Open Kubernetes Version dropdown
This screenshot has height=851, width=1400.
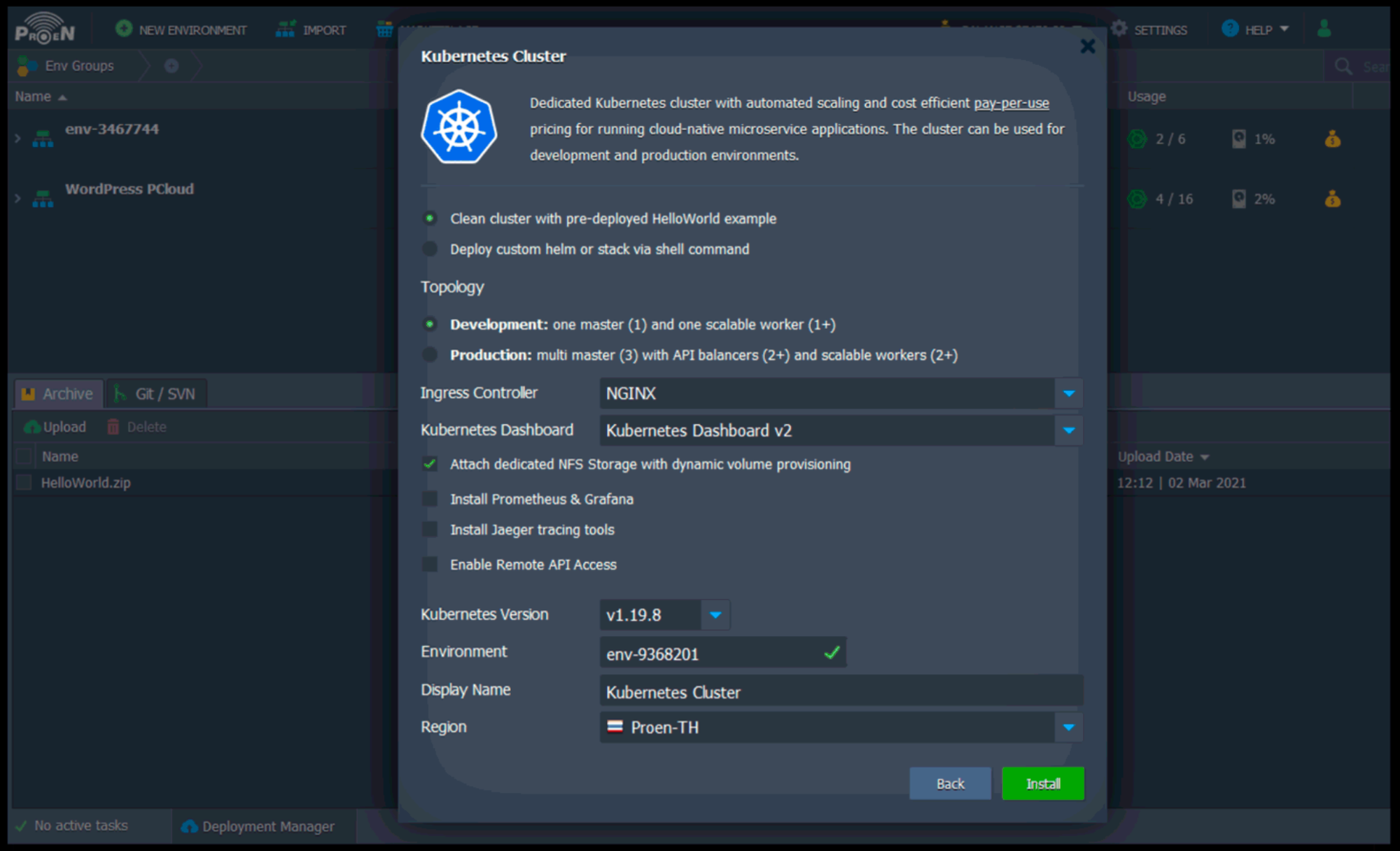(715, 615)
